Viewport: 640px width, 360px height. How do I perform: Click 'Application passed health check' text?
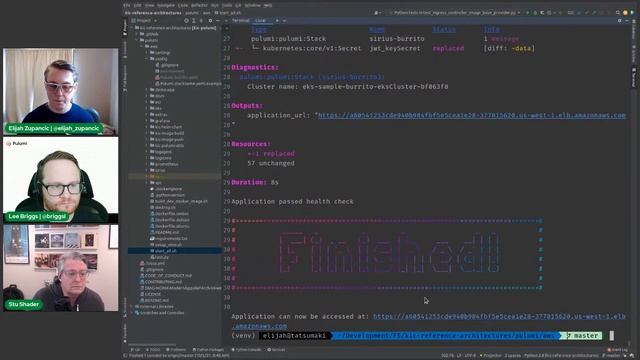[292, 202]
